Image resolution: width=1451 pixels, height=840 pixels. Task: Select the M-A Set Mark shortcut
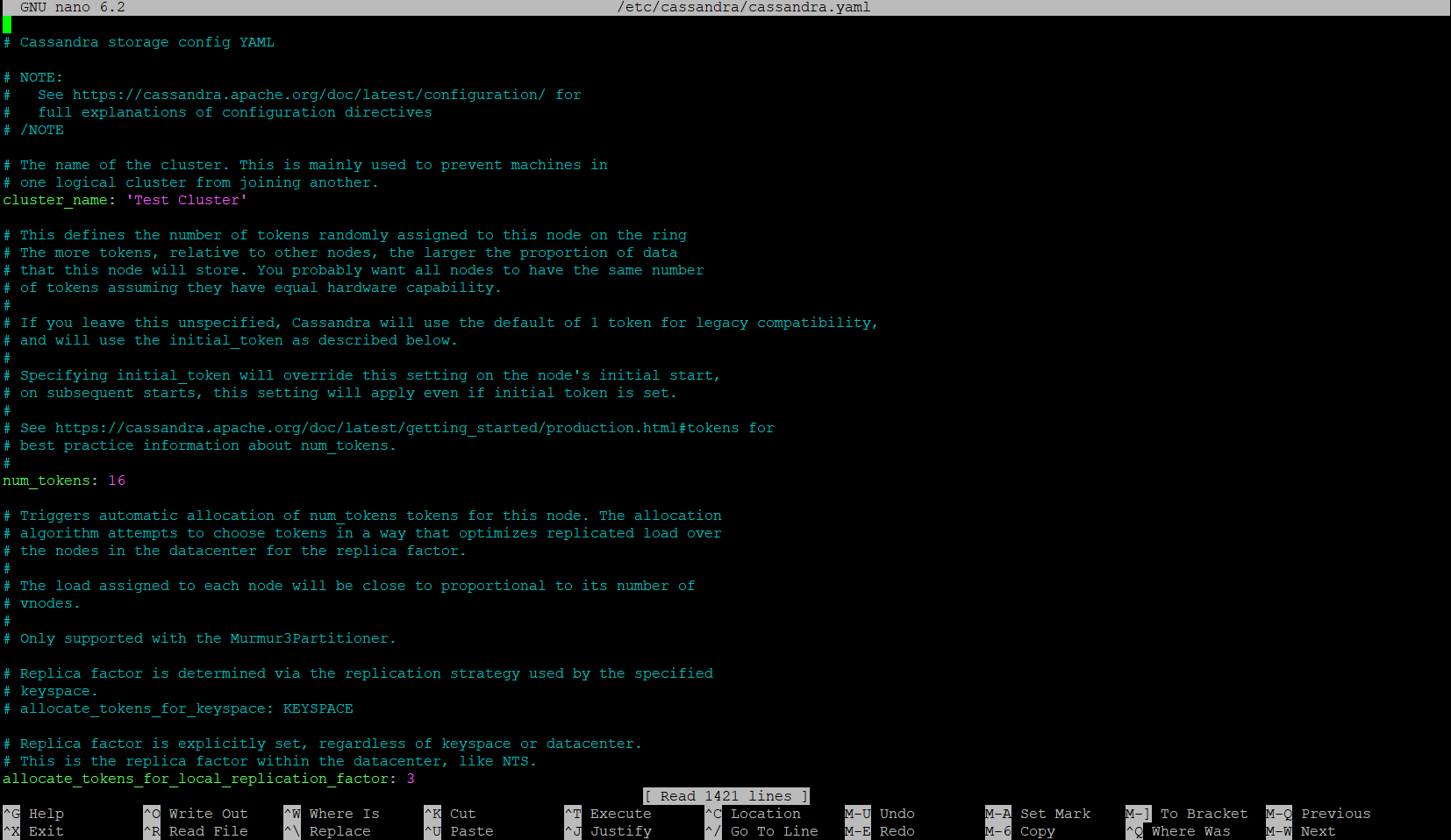1038,814
